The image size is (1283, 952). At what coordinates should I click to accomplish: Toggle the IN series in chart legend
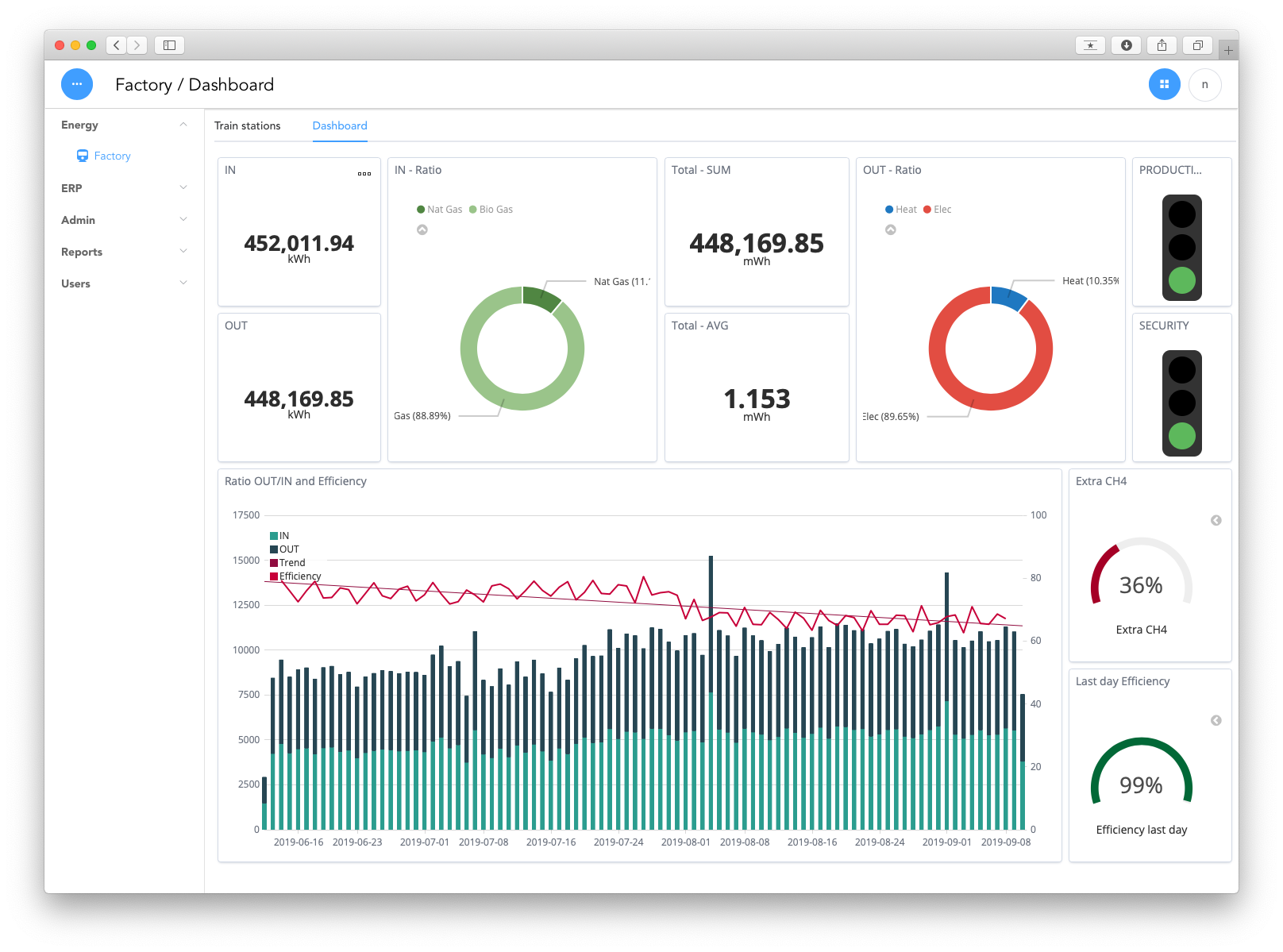[x=279, y=536]
